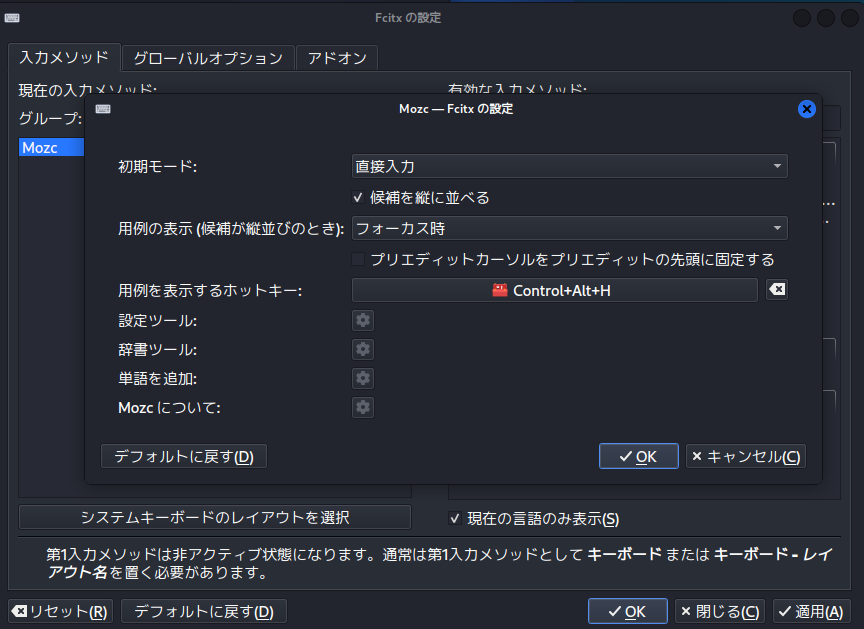
Task: Switch to the アドオン tab
Action: point(337,58)
